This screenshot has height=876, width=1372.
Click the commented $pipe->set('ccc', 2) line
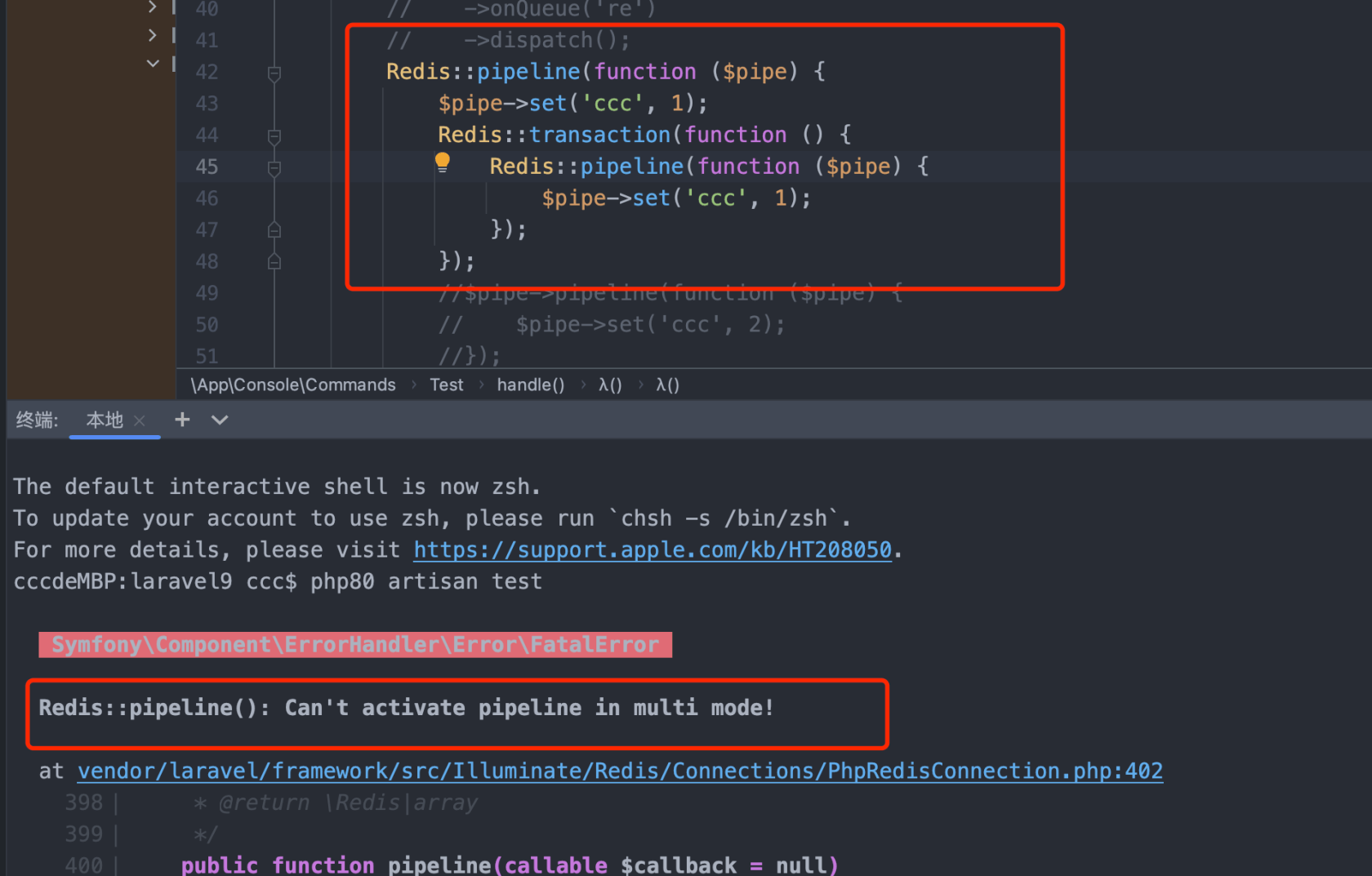point(612,325)
